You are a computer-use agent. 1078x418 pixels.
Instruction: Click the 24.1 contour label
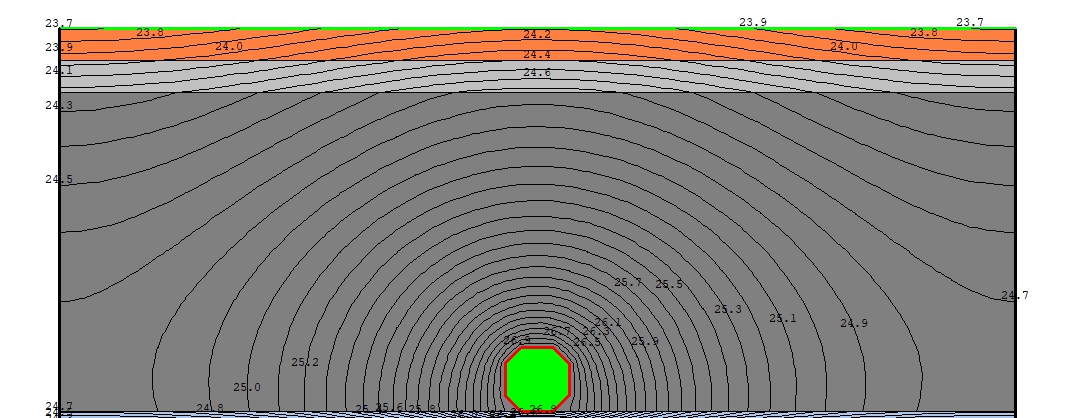59,70
